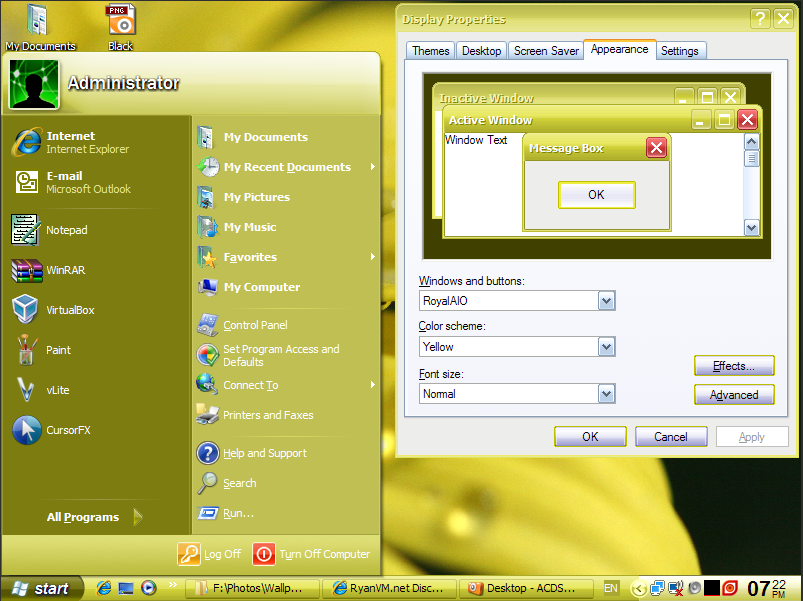Switch to the Themes tab

coord(431,51)
